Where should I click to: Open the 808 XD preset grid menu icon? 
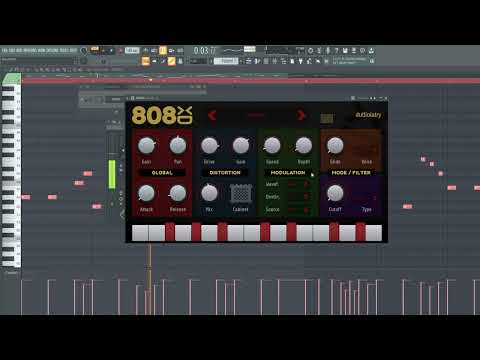tap(327, 119)
